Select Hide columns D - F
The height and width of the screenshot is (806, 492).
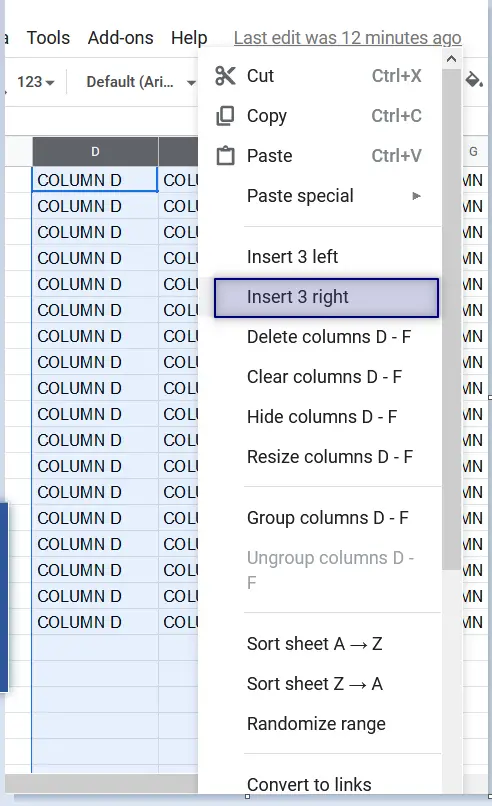tap(326, 417)
